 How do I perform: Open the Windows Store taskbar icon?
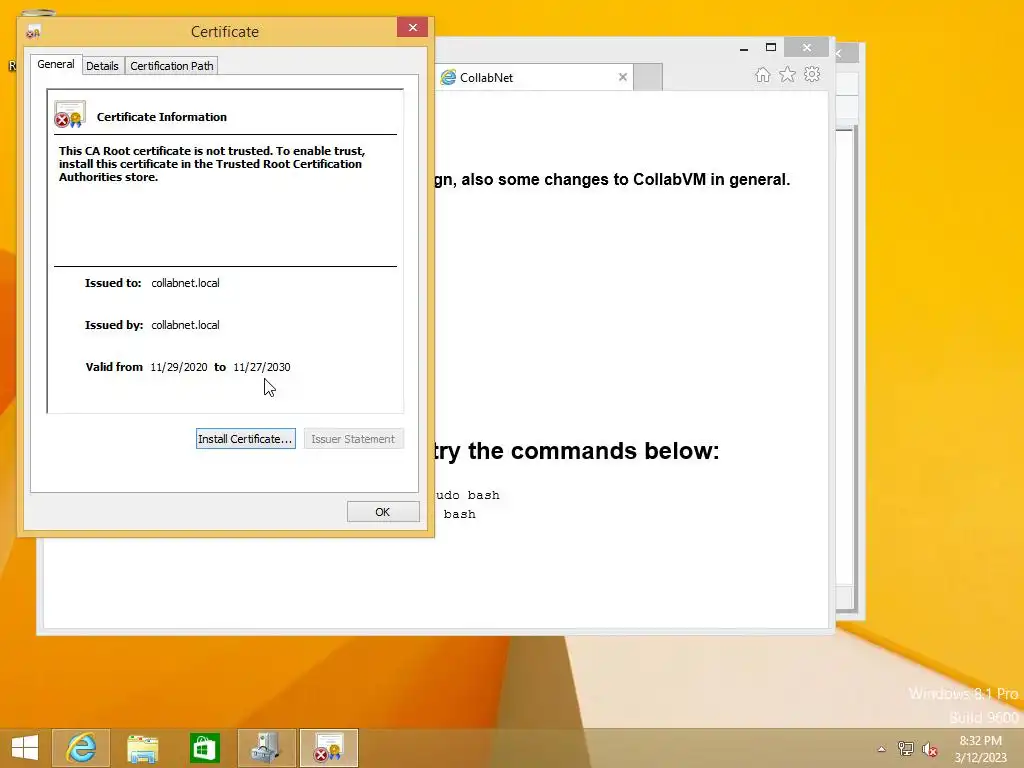tap(204, 748)
